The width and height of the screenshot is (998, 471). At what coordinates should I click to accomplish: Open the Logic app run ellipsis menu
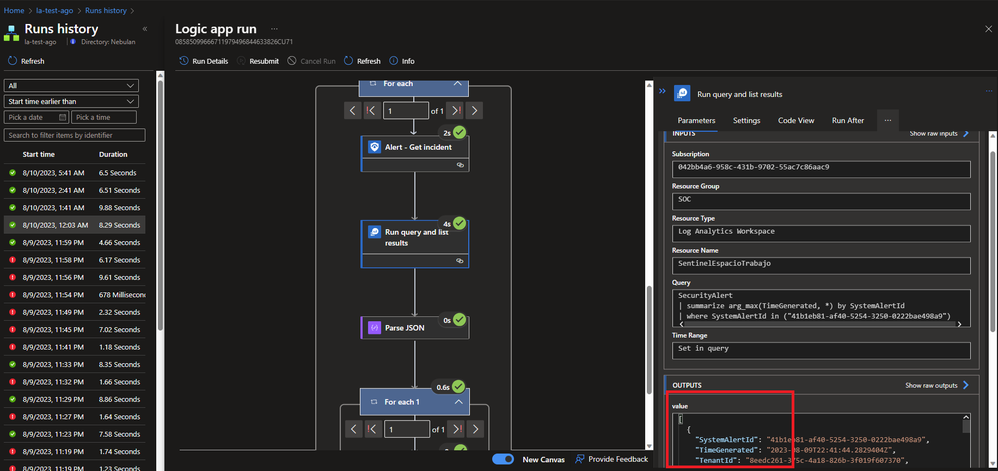[274, 29]
